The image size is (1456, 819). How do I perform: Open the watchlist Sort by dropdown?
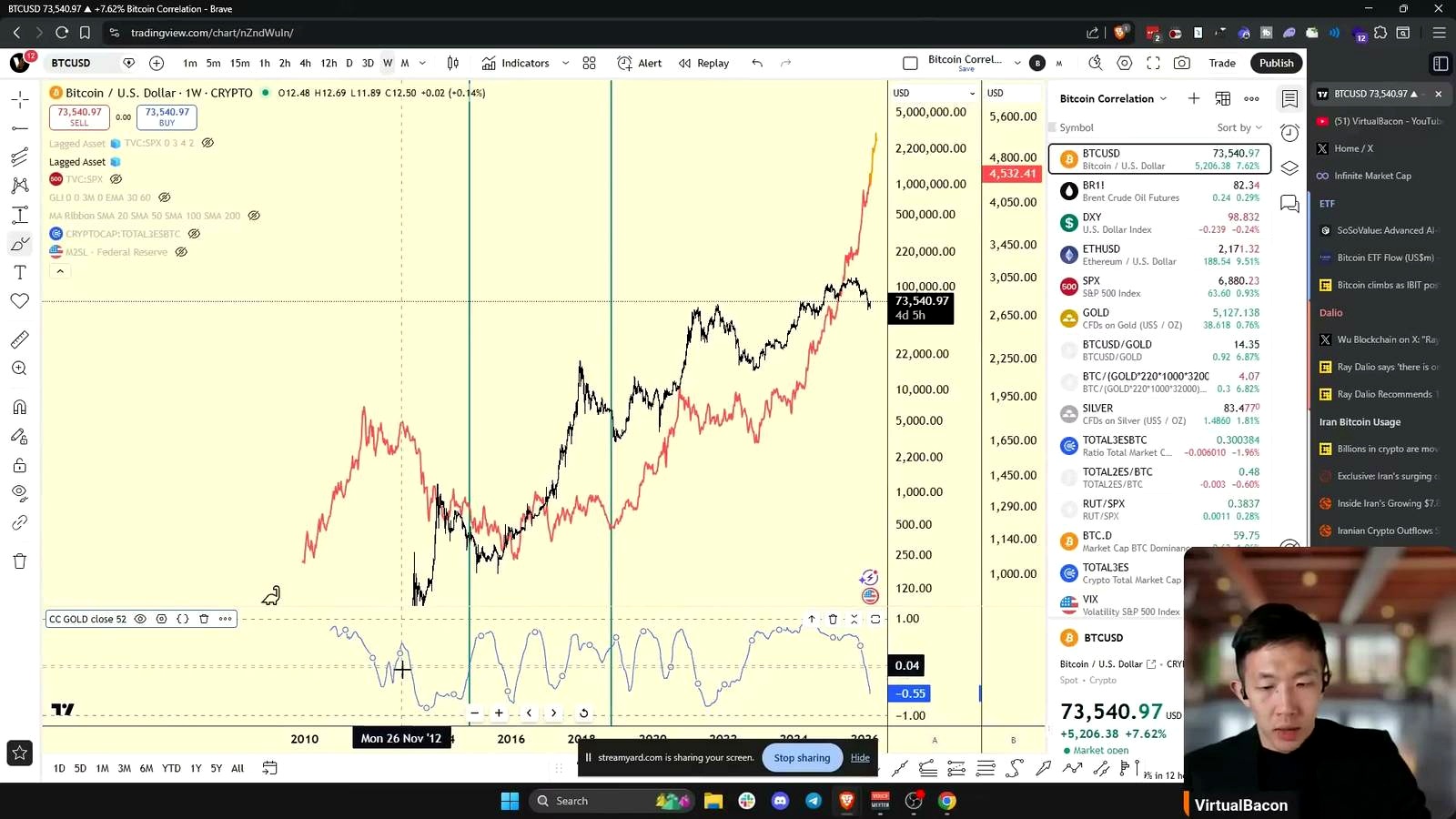pos(1239,127)
